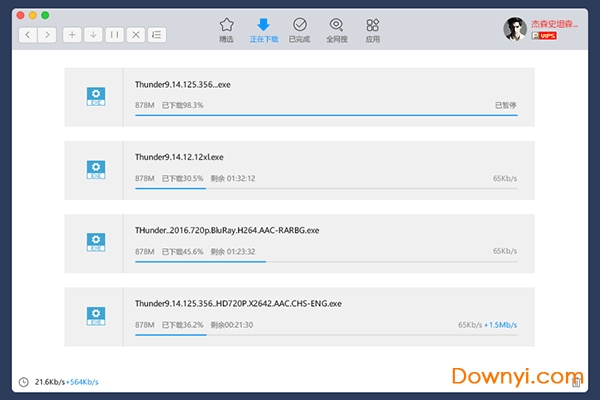Click the clock speed icon in status bar
600x400 pixels.
point(23,382)
